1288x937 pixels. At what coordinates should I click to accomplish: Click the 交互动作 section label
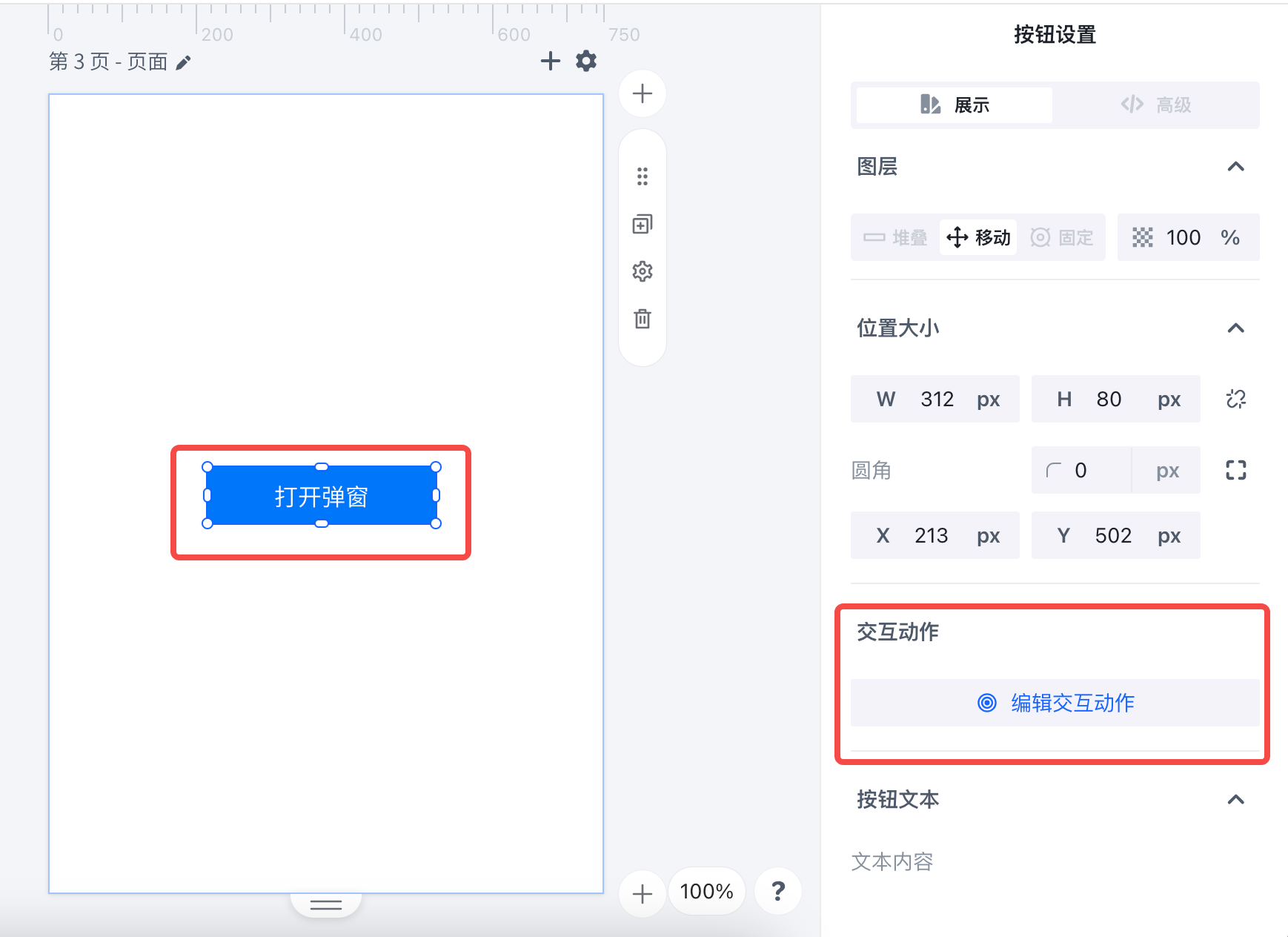898,632
